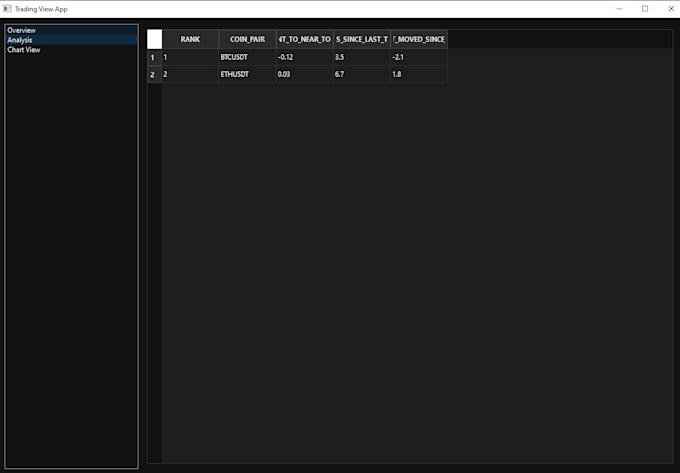Image resolution: width=680 pixels, height=473 pixels.
Task: Minimize the Trading View App window
Action: pyautogui.click(x=619, y=9)
